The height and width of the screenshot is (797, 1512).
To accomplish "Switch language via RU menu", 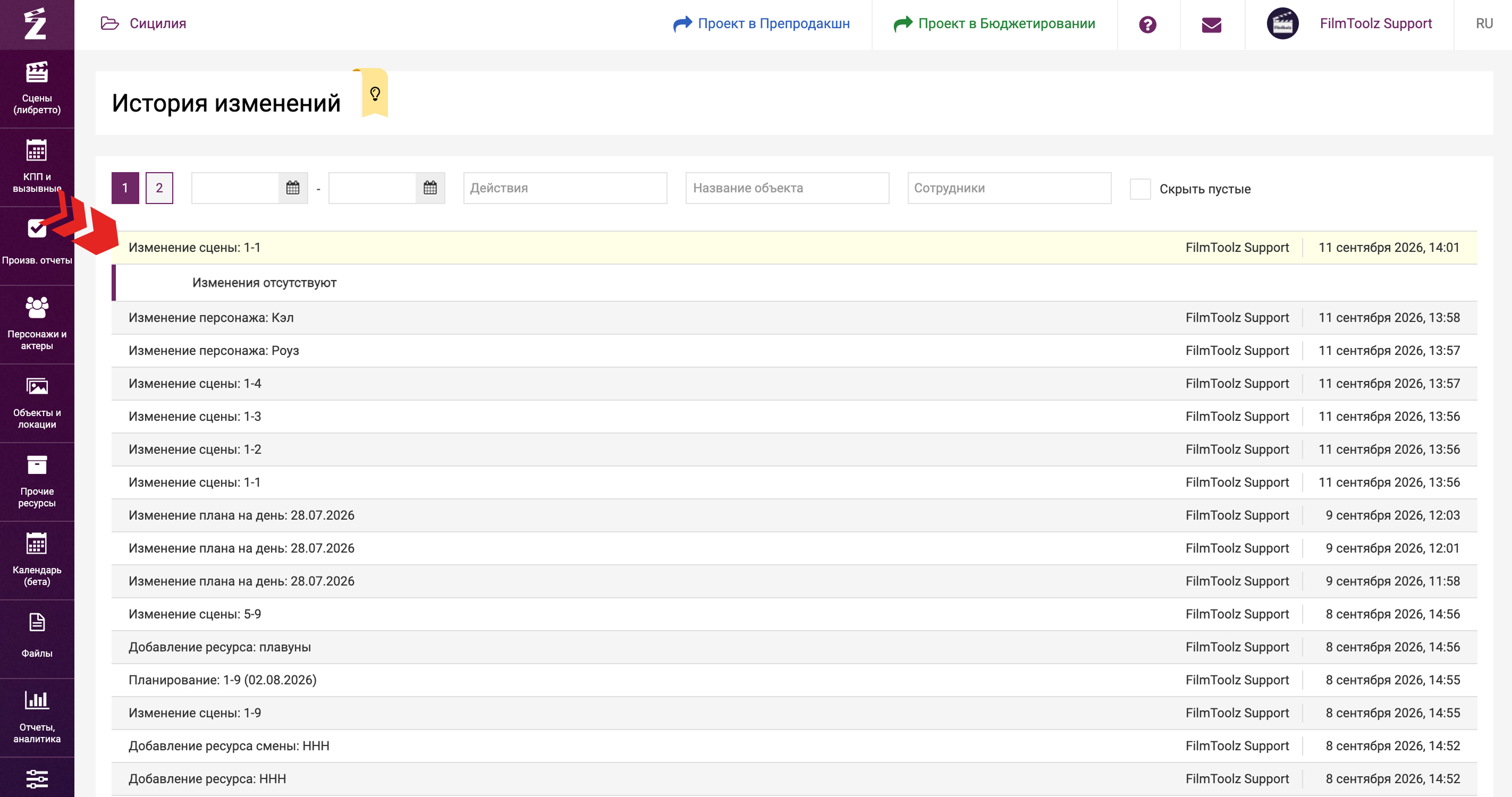I will tap(1484, 23).
